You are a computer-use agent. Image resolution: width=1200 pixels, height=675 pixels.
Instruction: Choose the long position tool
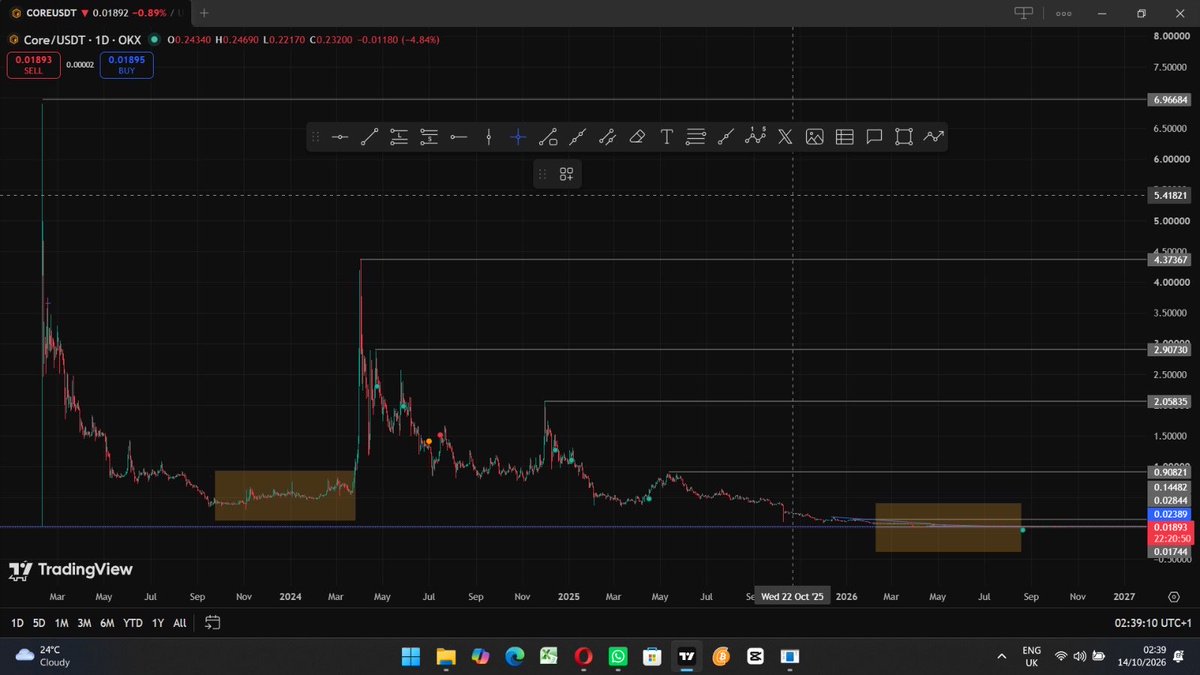point(399,137)
